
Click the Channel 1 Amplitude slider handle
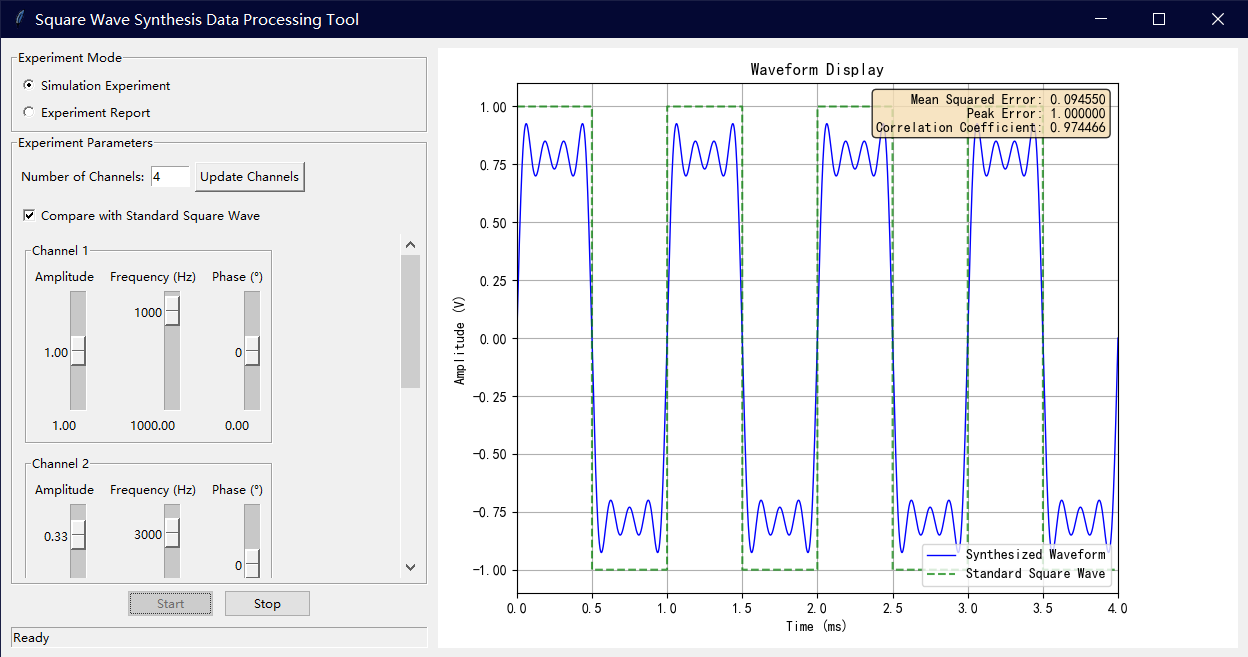(78, 352)
